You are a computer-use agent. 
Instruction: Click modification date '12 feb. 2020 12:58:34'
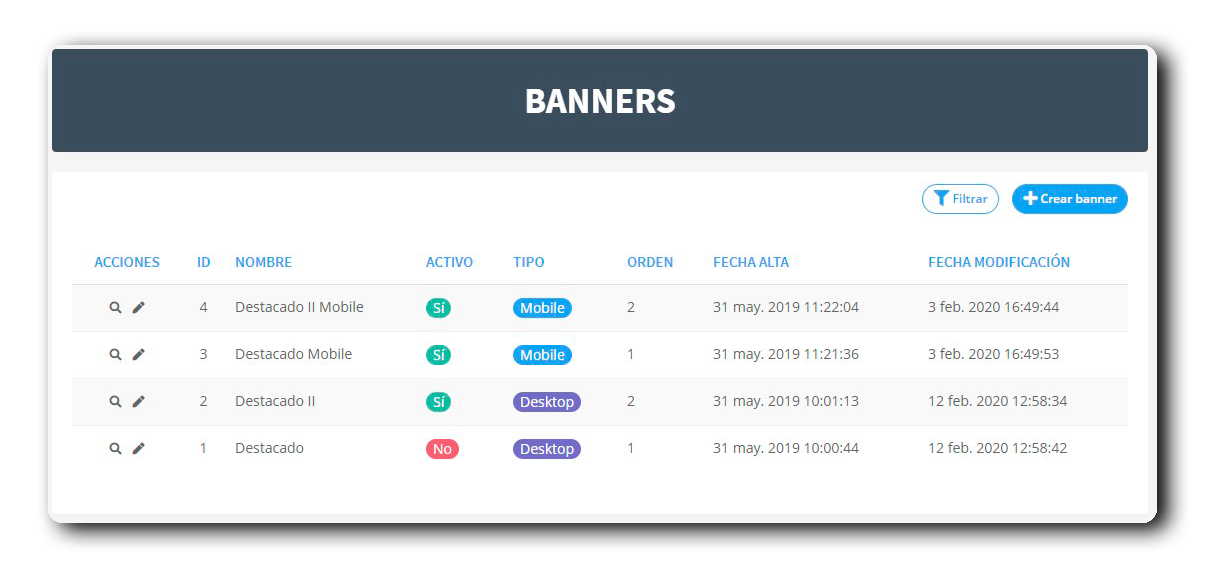click(x=998, y=401)
